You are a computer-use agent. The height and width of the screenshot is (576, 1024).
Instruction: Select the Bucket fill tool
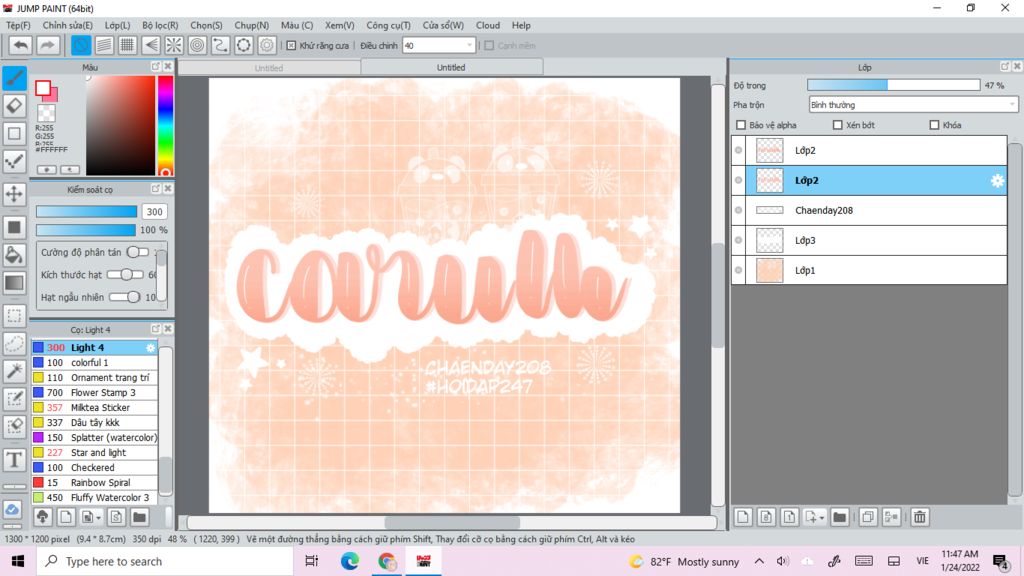point(14,255)
